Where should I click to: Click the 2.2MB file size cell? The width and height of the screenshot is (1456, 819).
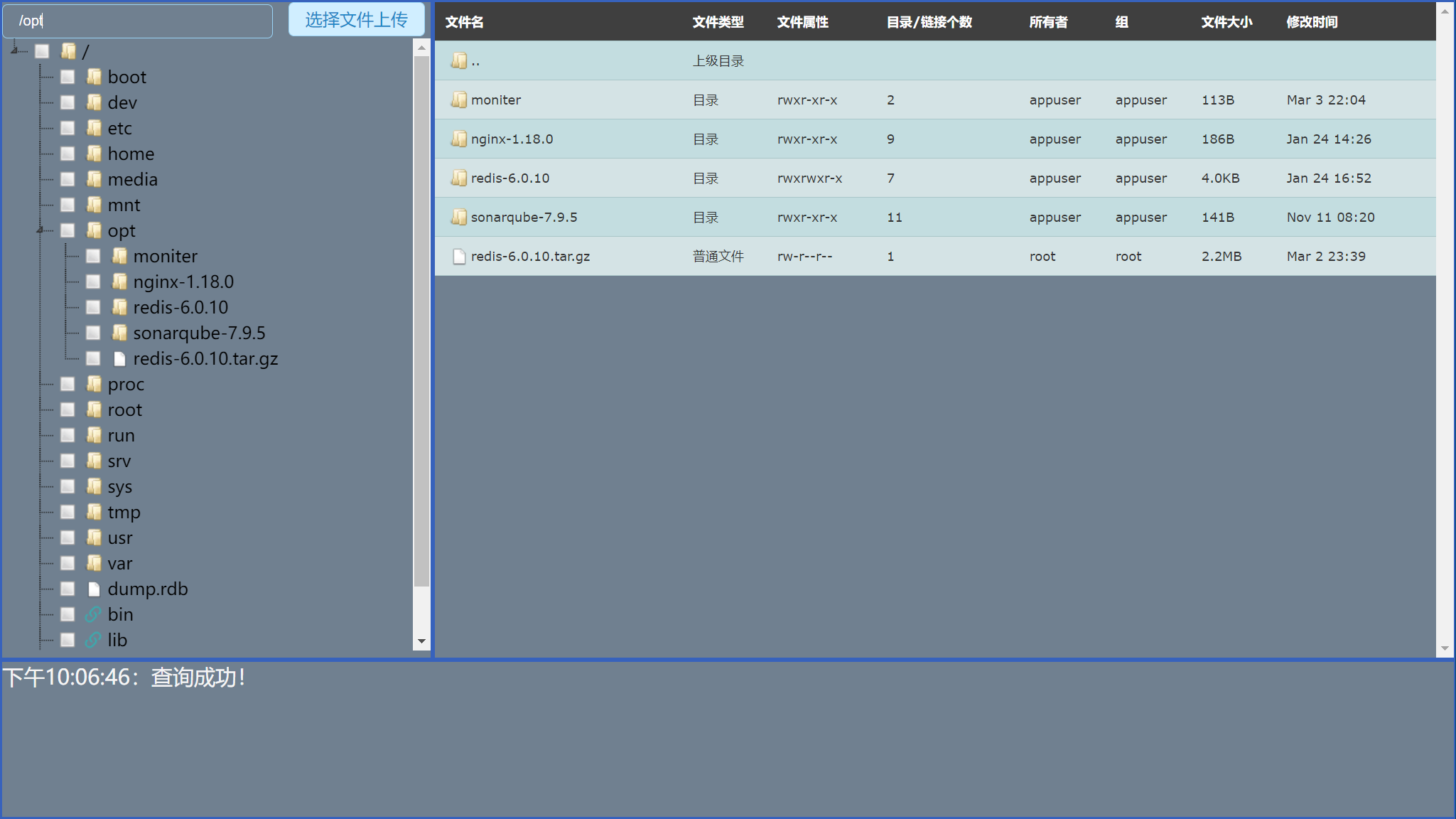tap(1222, 256)
